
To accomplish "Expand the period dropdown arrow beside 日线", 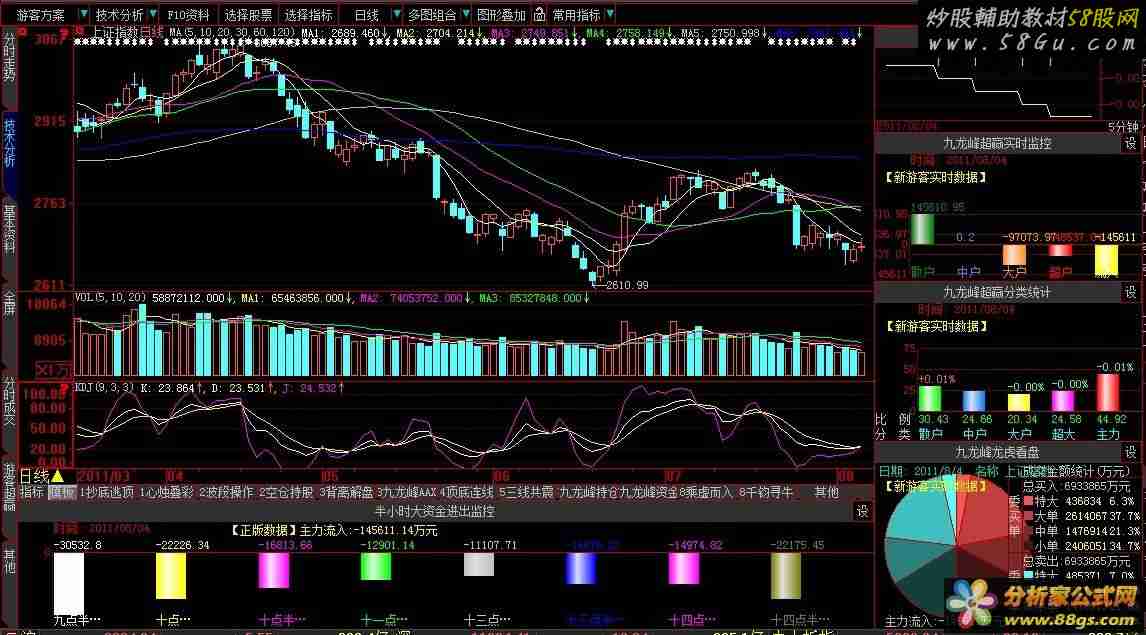I will tap(396, 14).
